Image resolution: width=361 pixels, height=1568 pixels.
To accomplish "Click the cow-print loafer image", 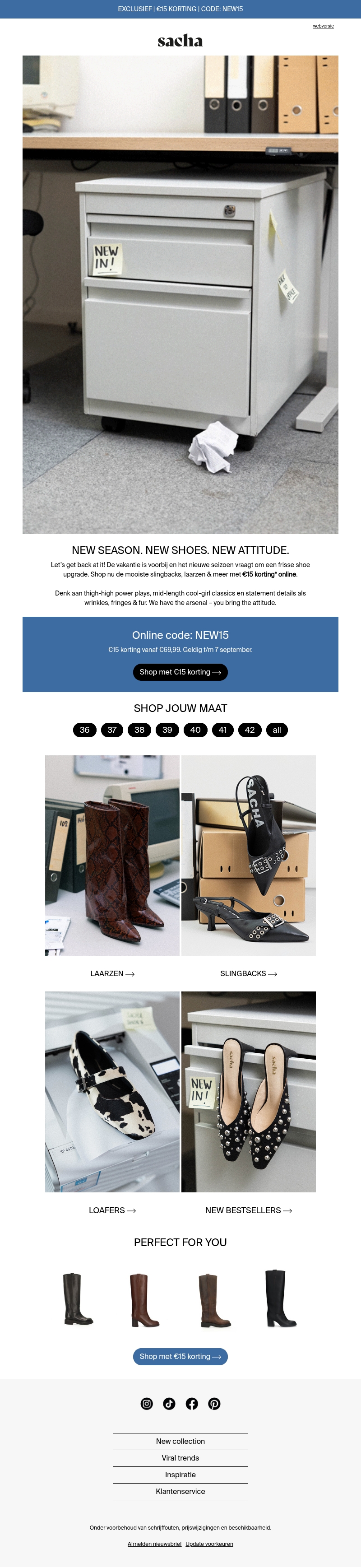I will point(112,1091).
